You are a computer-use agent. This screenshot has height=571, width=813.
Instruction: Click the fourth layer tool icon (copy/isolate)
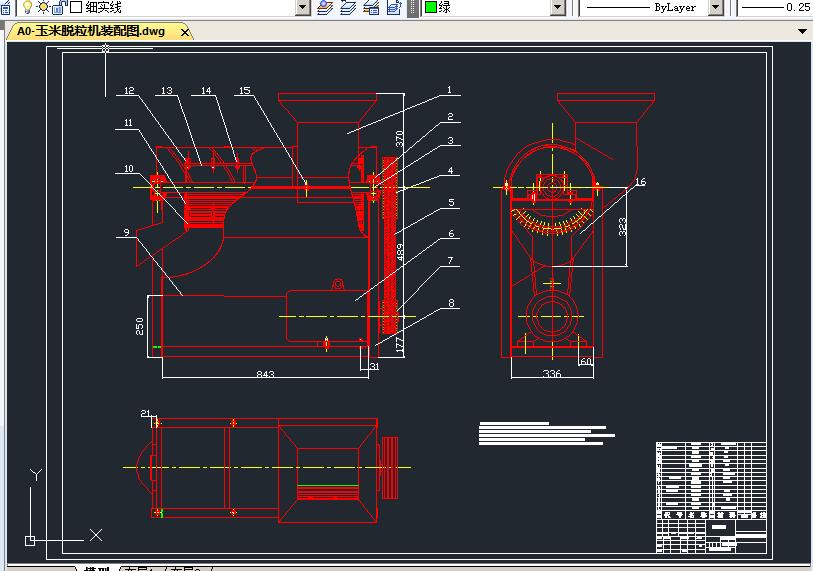click(394, 7)
